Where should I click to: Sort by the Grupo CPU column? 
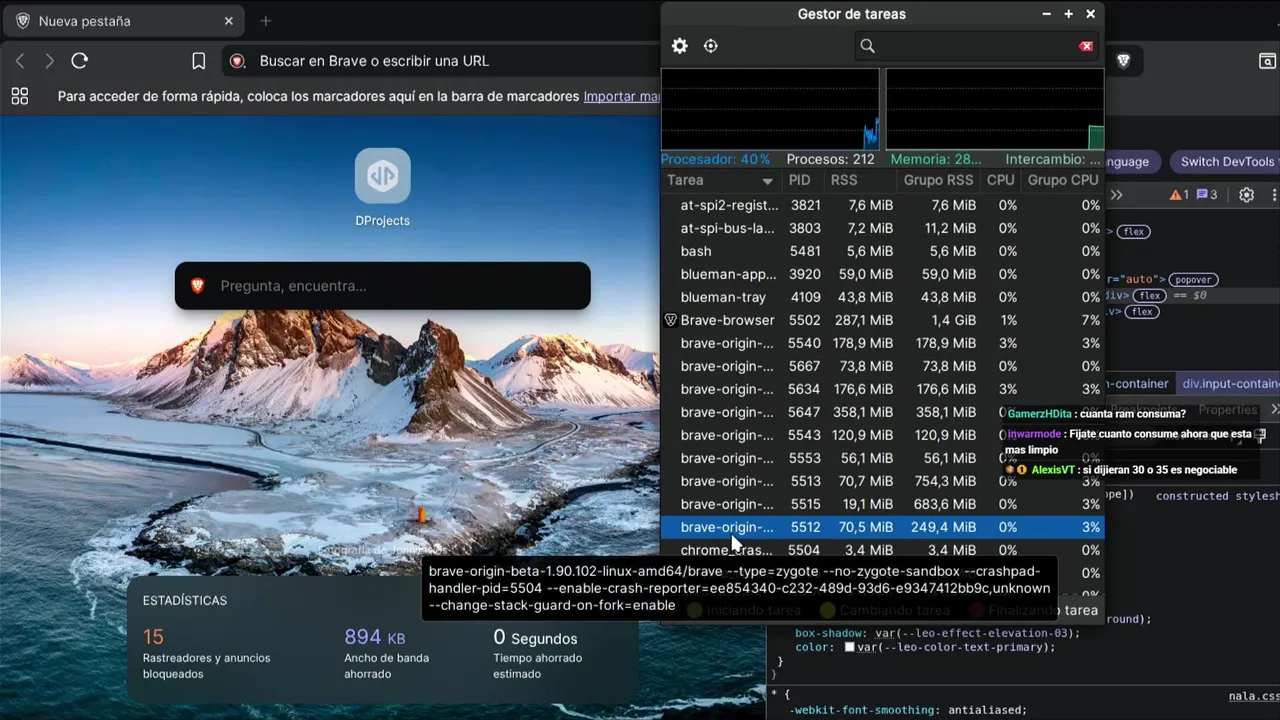pyautogui.click(x=1062, y=180)
